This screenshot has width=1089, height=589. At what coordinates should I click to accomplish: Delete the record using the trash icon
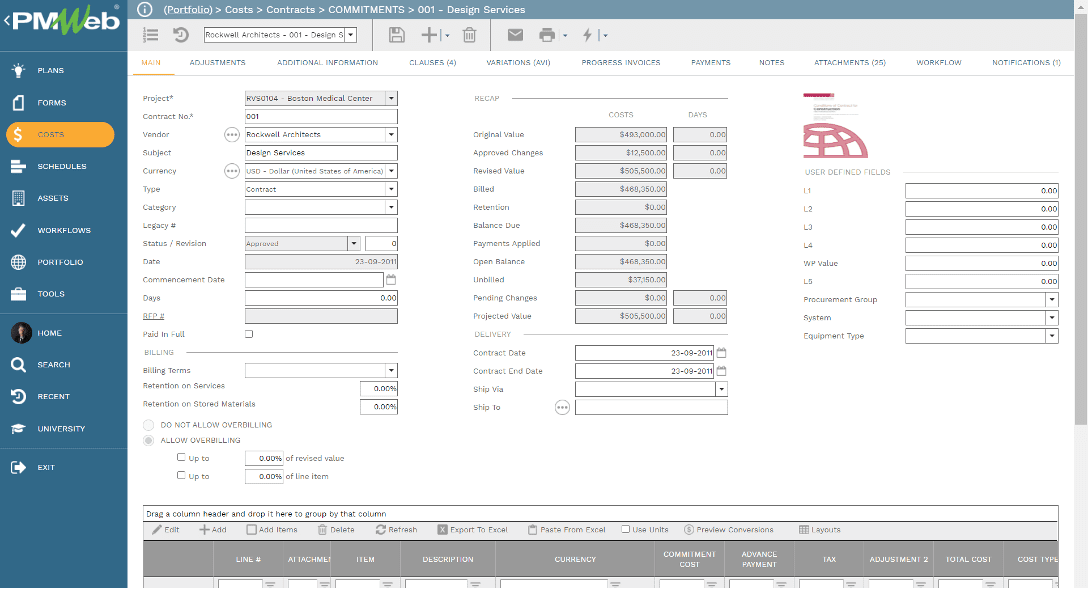click(x=469, y=35)
